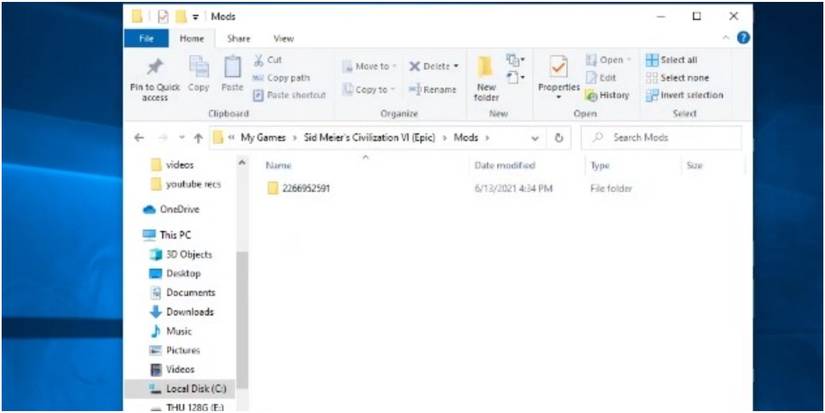Paste shortcut in Mods folder
This screenshot has width=825, height=413.
(289, 95)
